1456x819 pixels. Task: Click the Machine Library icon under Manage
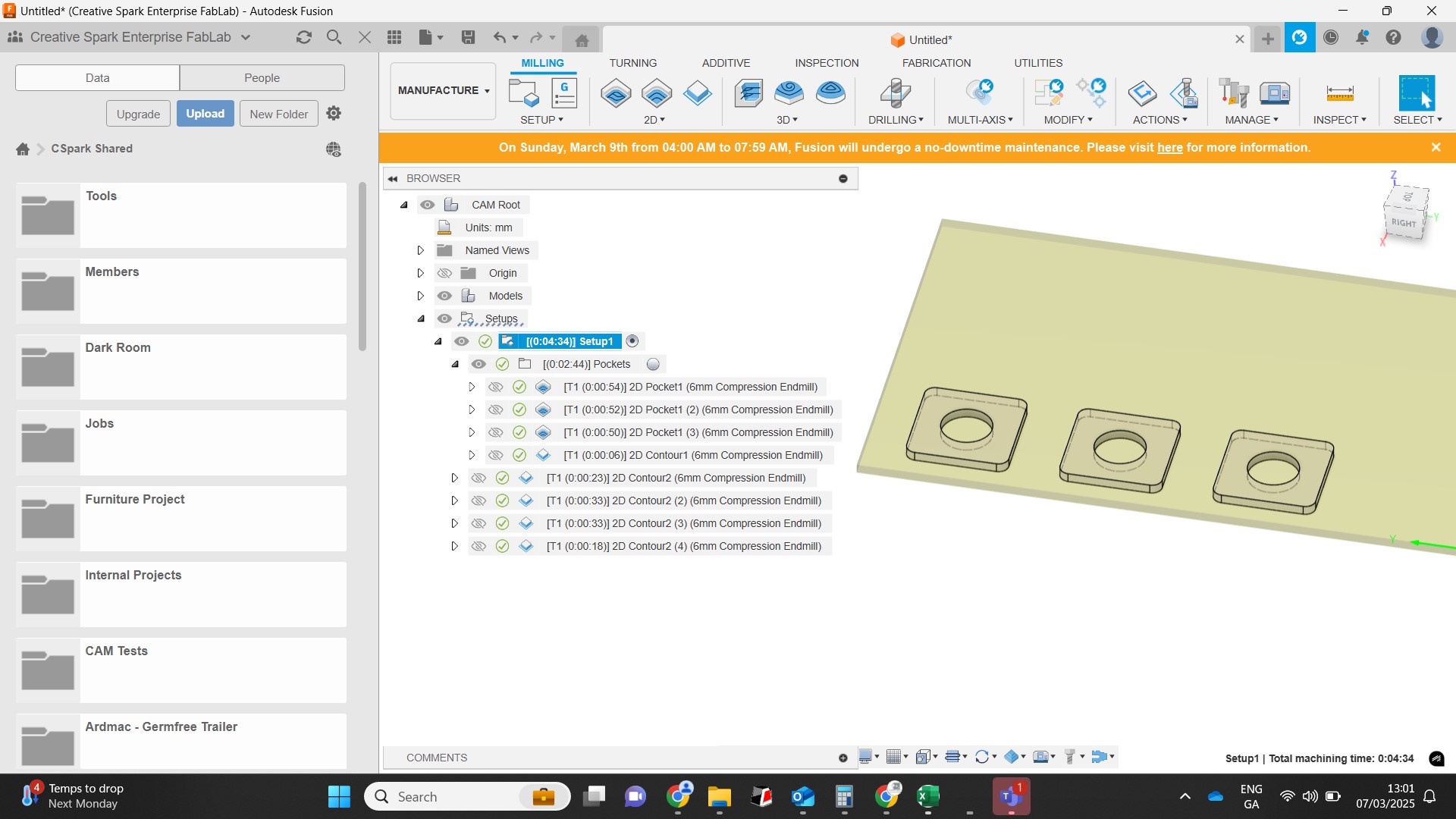coord(1275,93)
